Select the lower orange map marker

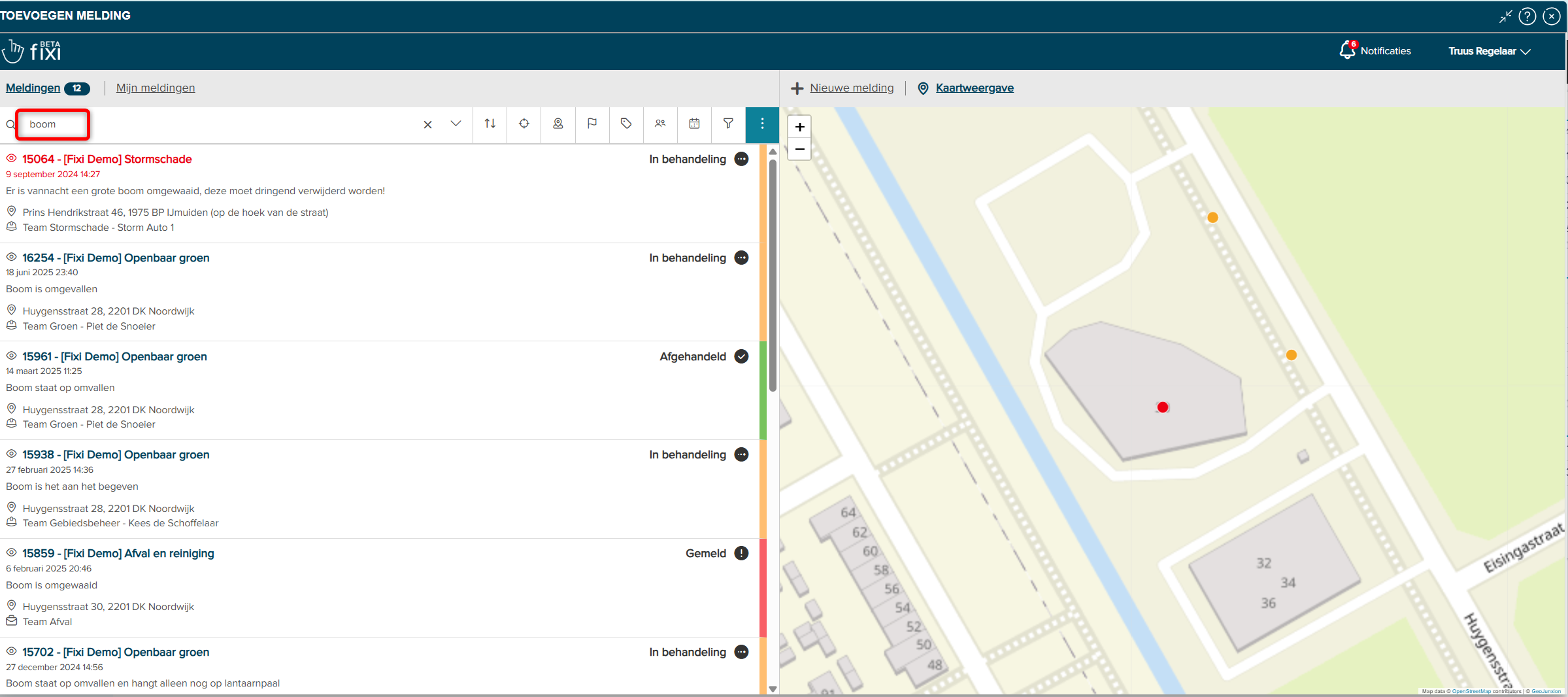tap(1291, 355)
